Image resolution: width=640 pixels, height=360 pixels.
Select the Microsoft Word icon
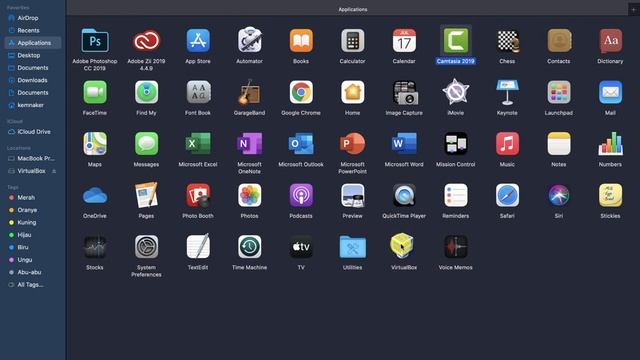(404, 144)
